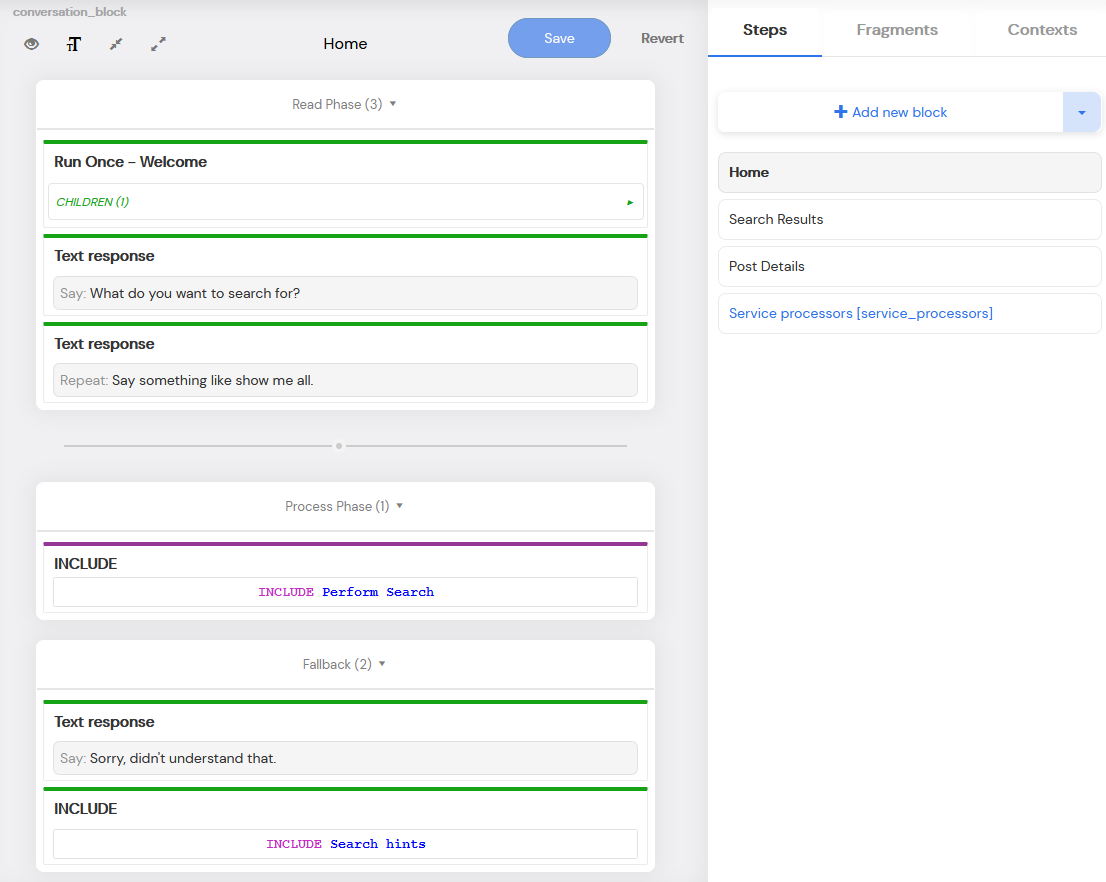Click the divider handle dot between phases
This screenshot has height=882, width=1106.
click(x=339, y=446)
